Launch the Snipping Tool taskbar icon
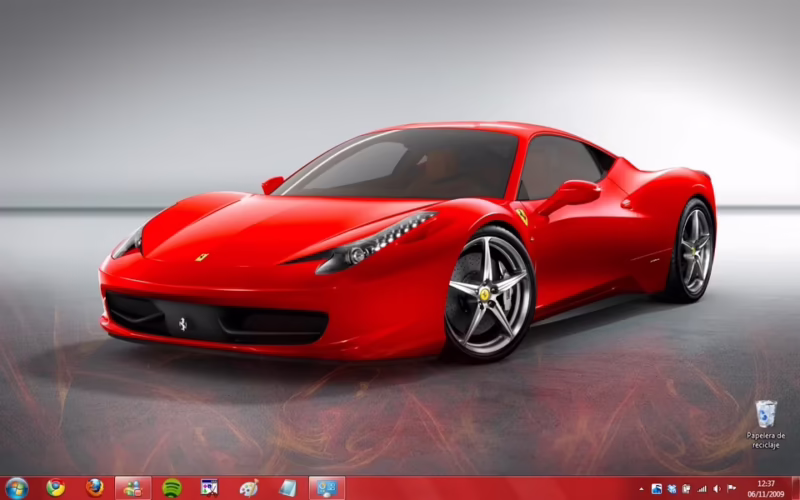This screenshot has width=800, height=500. [209, 487]
